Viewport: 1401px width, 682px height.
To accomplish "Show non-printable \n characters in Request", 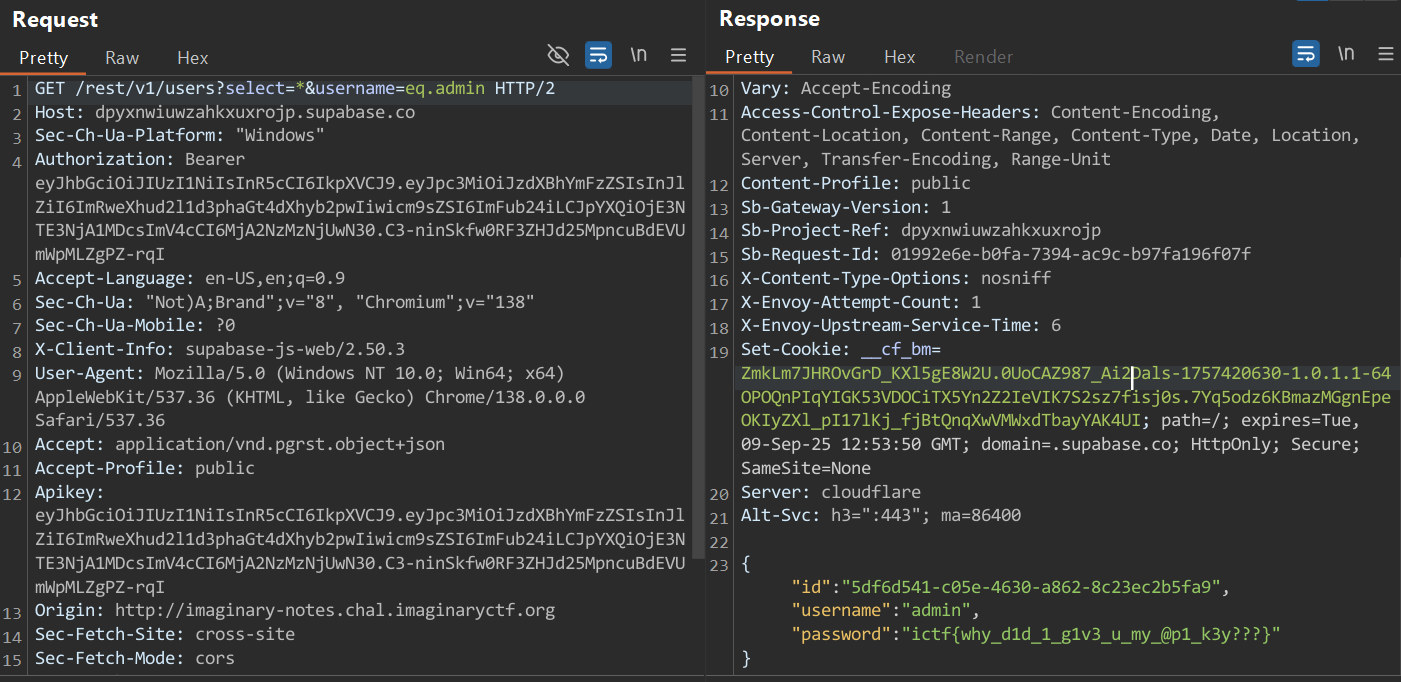I will (638, 54).
